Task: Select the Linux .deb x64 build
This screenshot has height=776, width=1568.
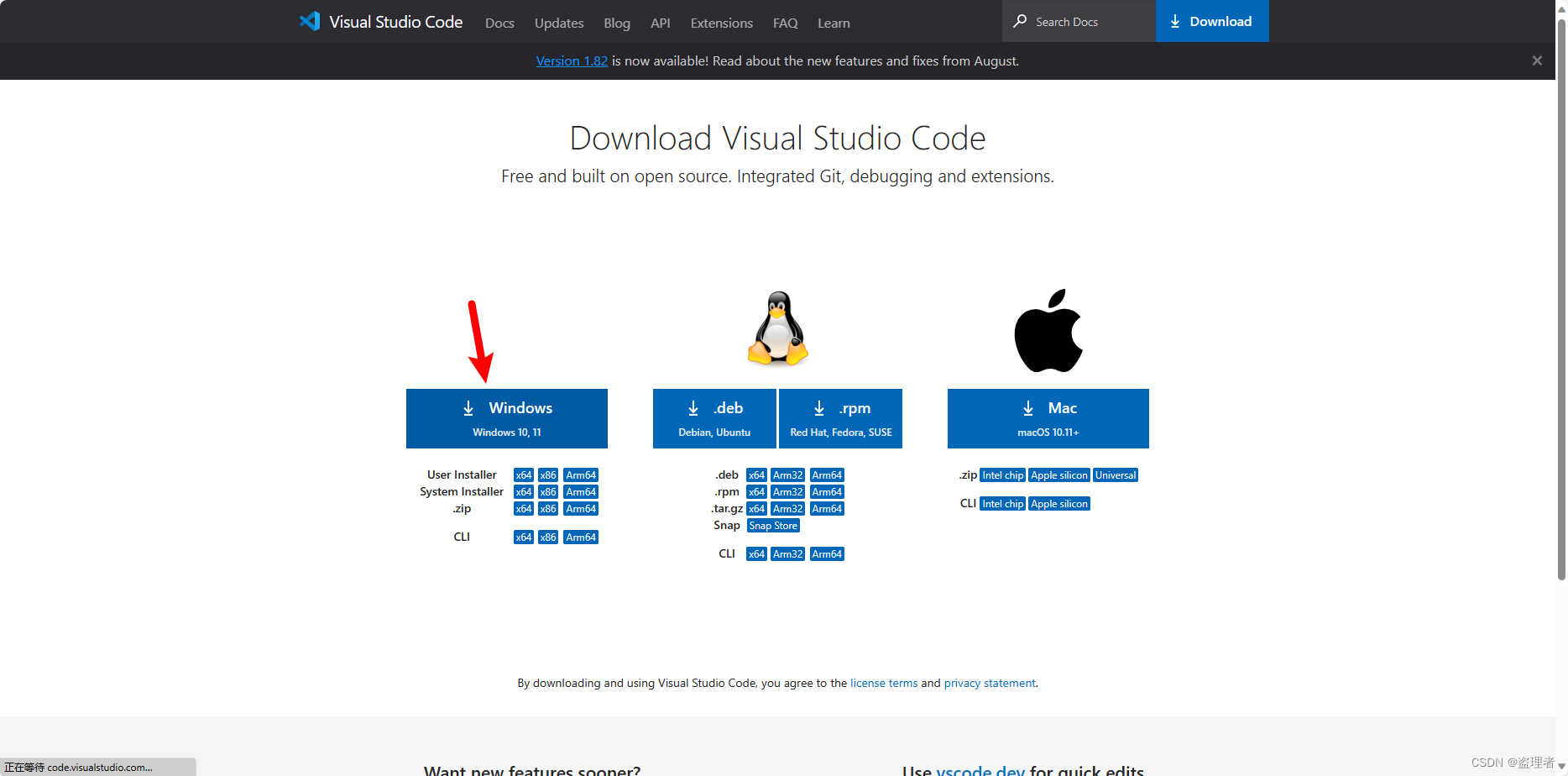Action: pos(756,475)
